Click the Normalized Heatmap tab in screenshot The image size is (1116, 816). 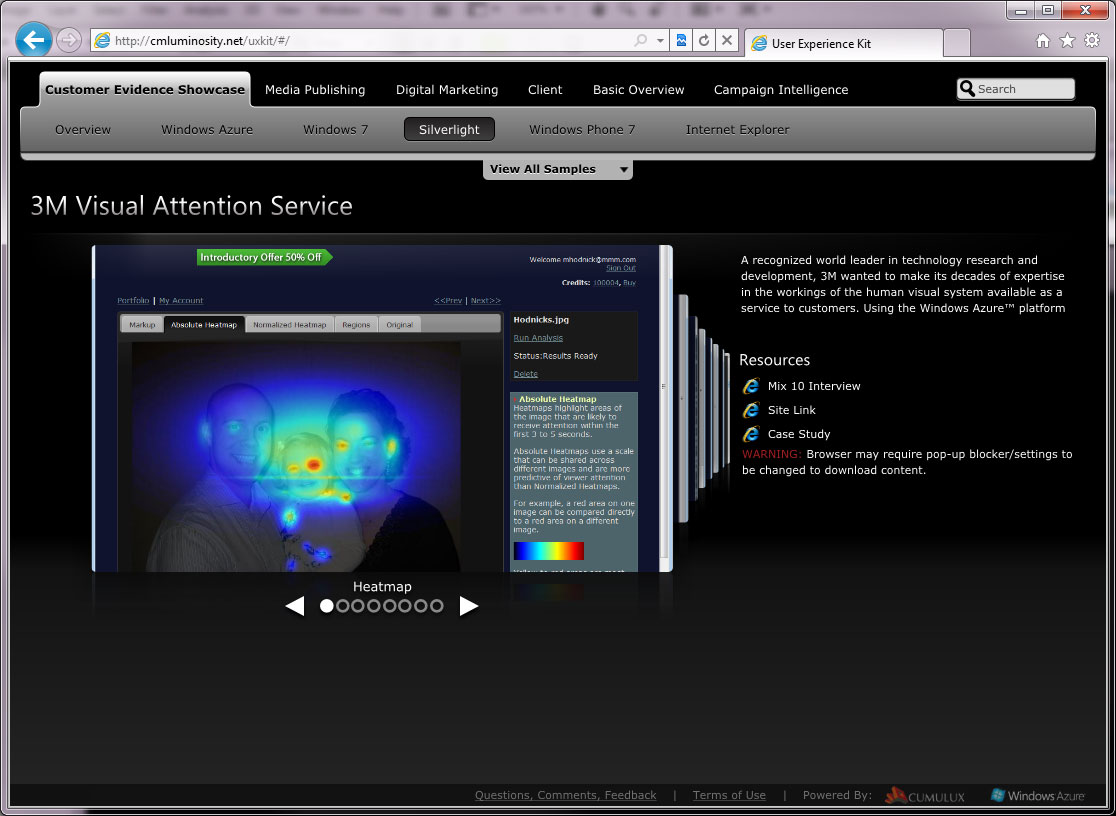tap(290, 325)
